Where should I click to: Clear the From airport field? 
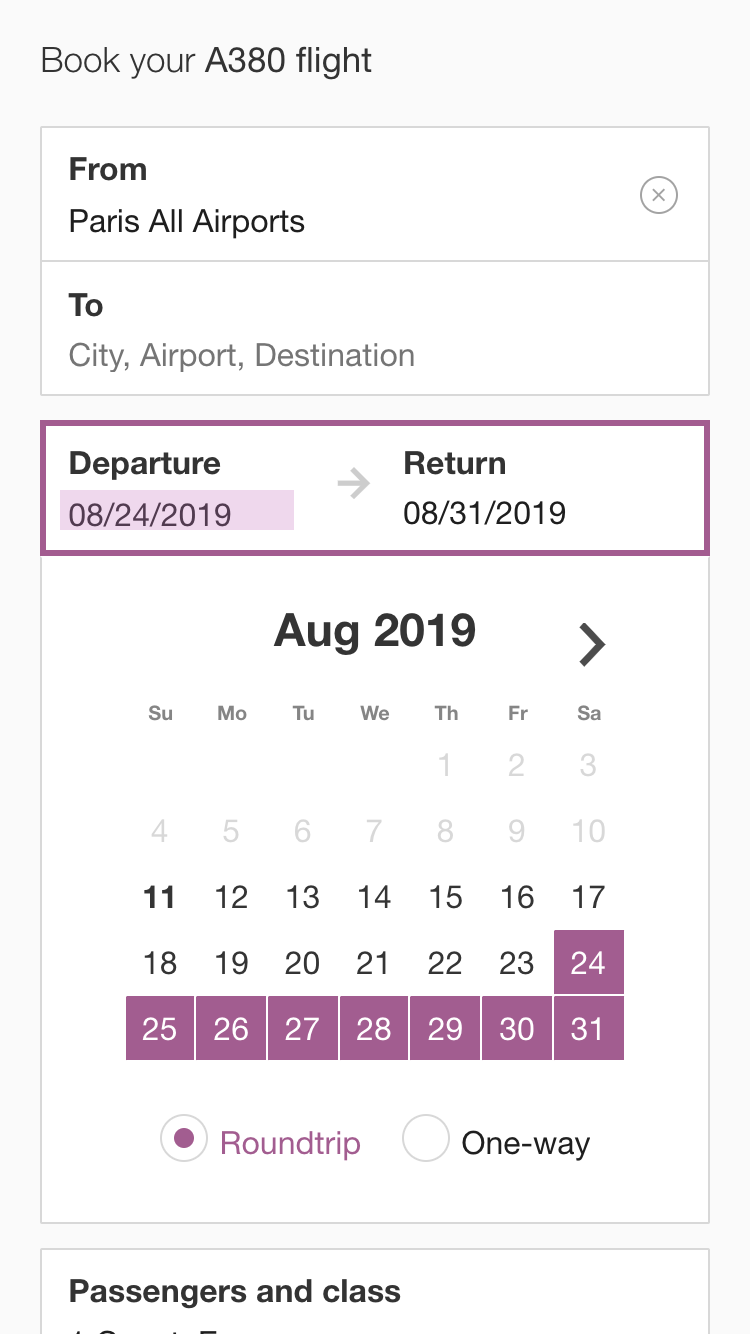[658, 195]
